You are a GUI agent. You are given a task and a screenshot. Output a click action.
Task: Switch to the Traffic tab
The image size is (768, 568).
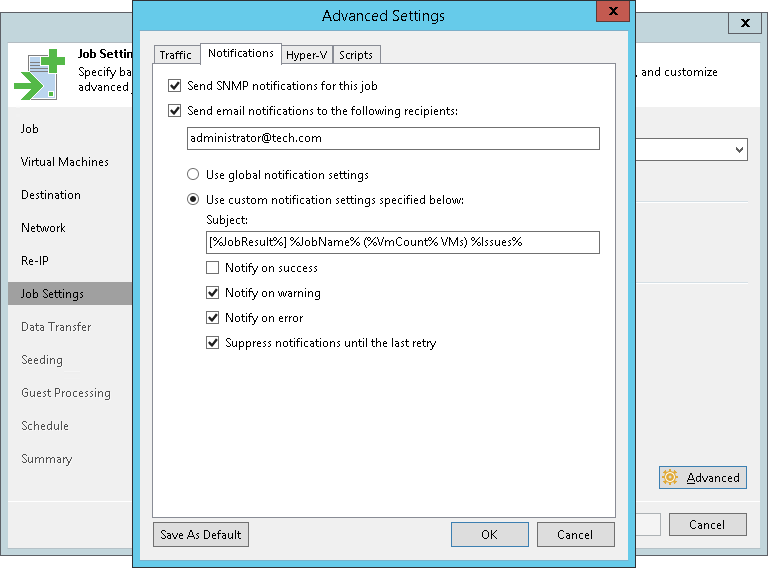pyautogui.click(x=176, y=55)
